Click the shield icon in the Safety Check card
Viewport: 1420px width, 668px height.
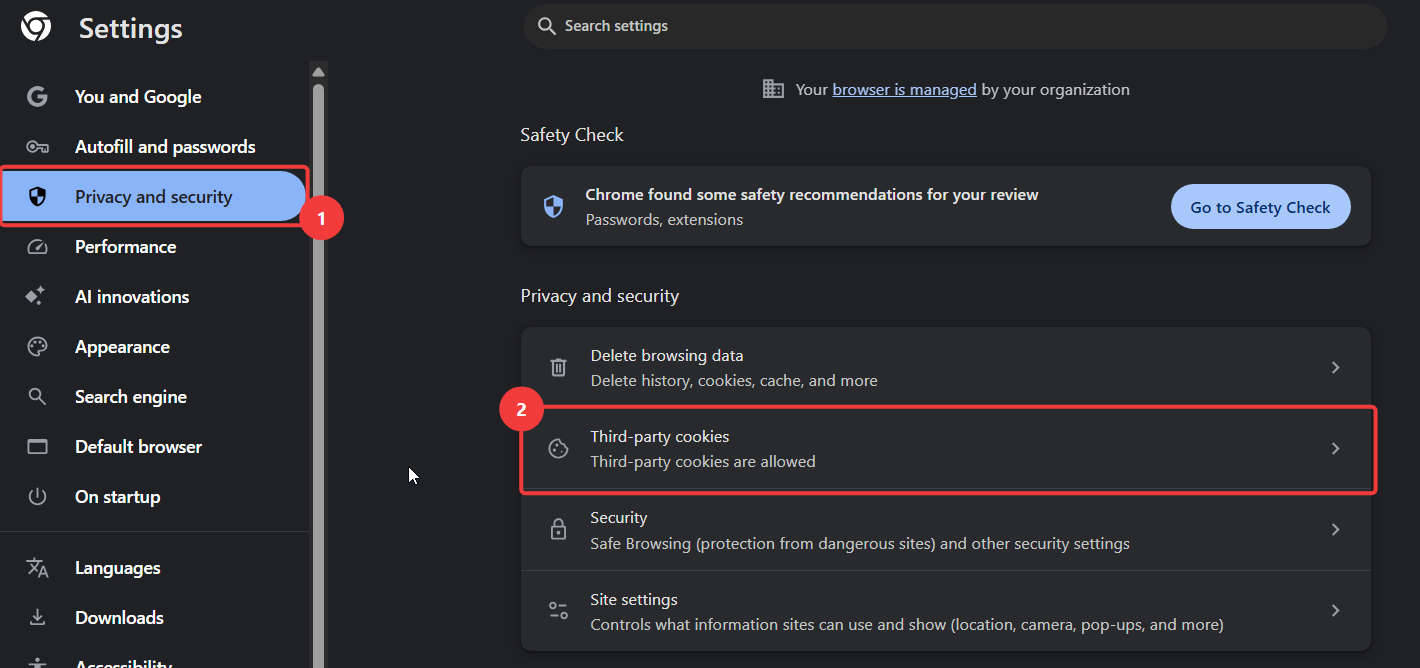(553, 207)
